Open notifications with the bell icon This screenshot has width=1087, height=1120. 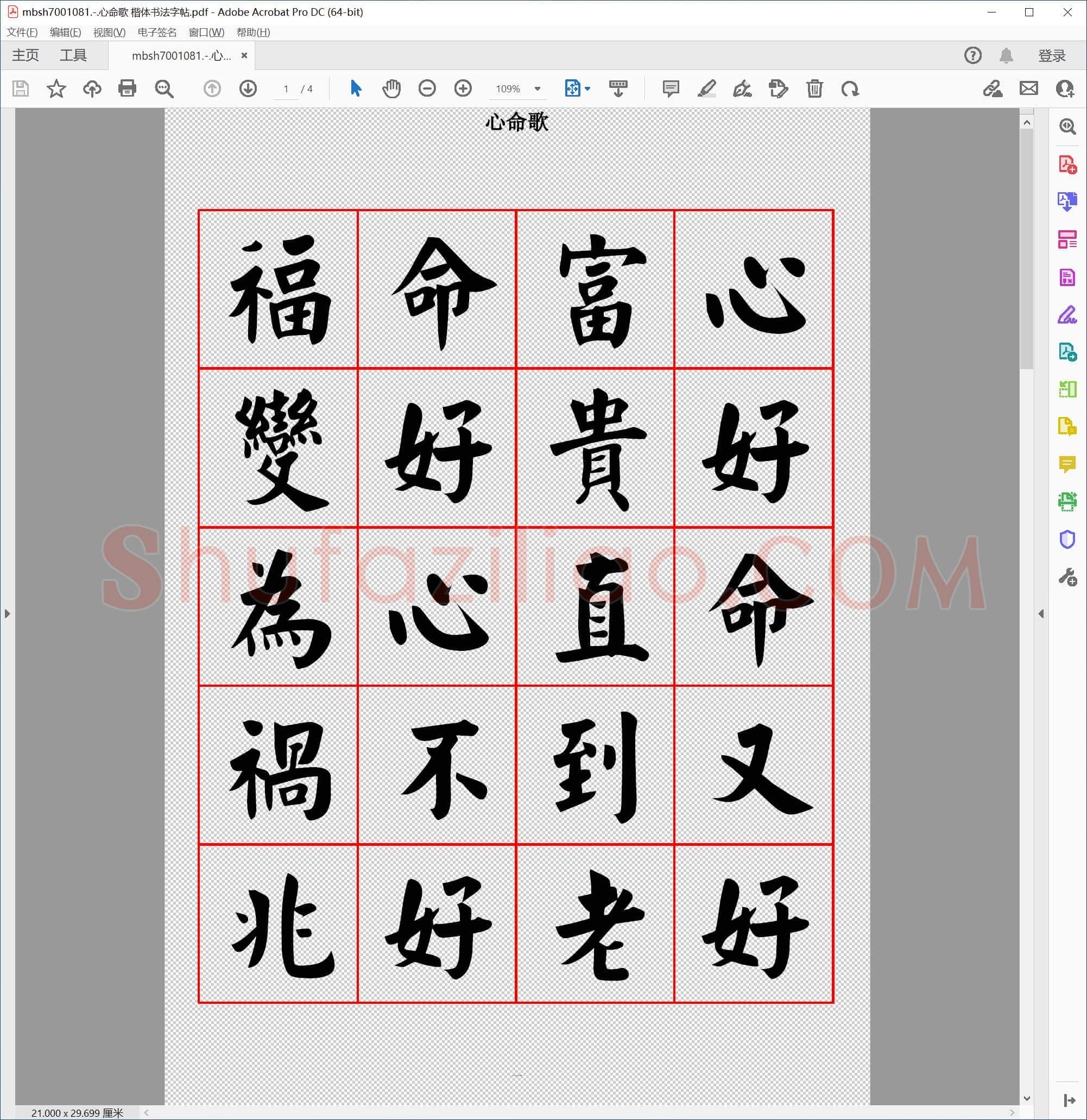click(1007, 55)
